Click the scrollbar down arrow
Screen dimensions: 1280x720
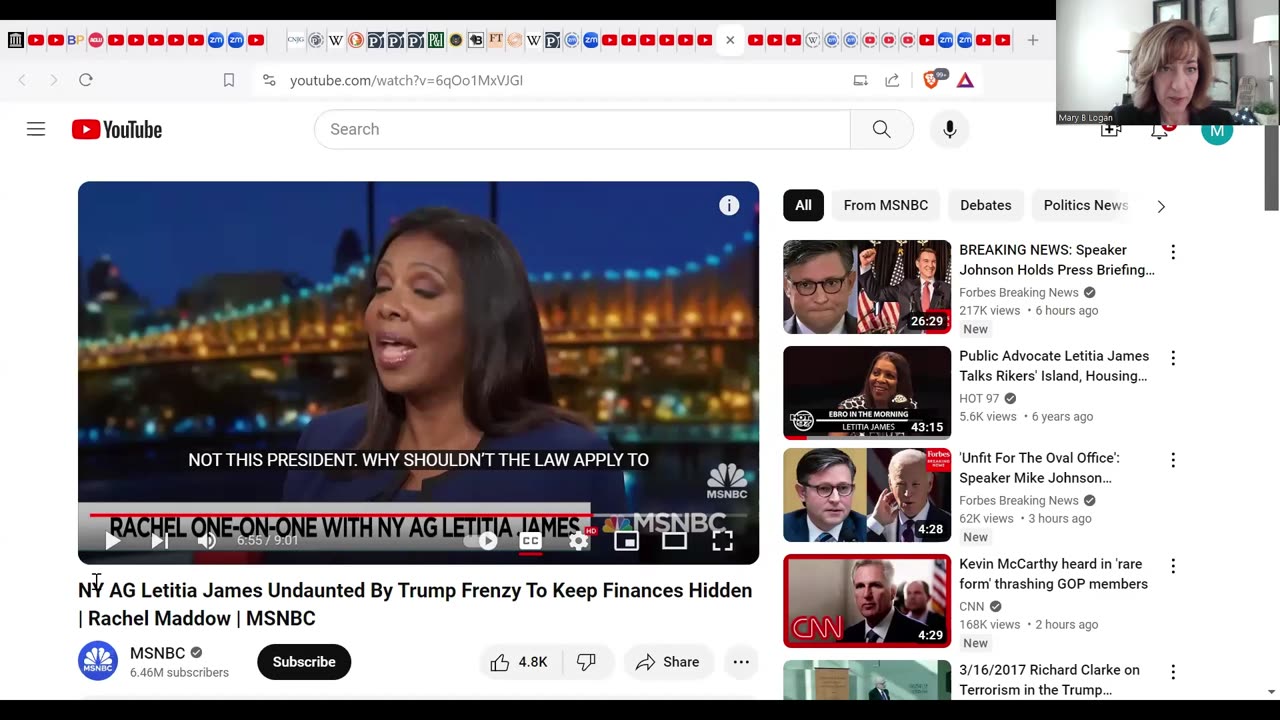click(x=1272, y=691)
